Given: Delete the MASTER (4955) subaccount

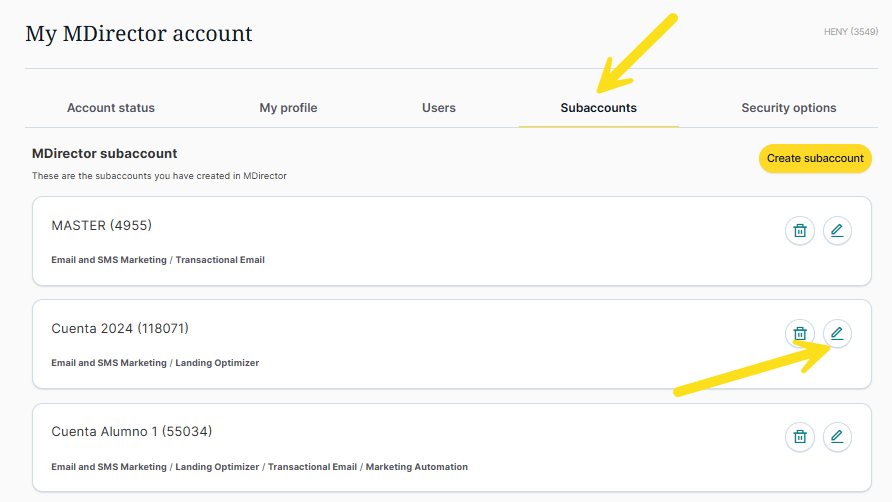Looking at the screenshot, I should (x=799, y=231).
